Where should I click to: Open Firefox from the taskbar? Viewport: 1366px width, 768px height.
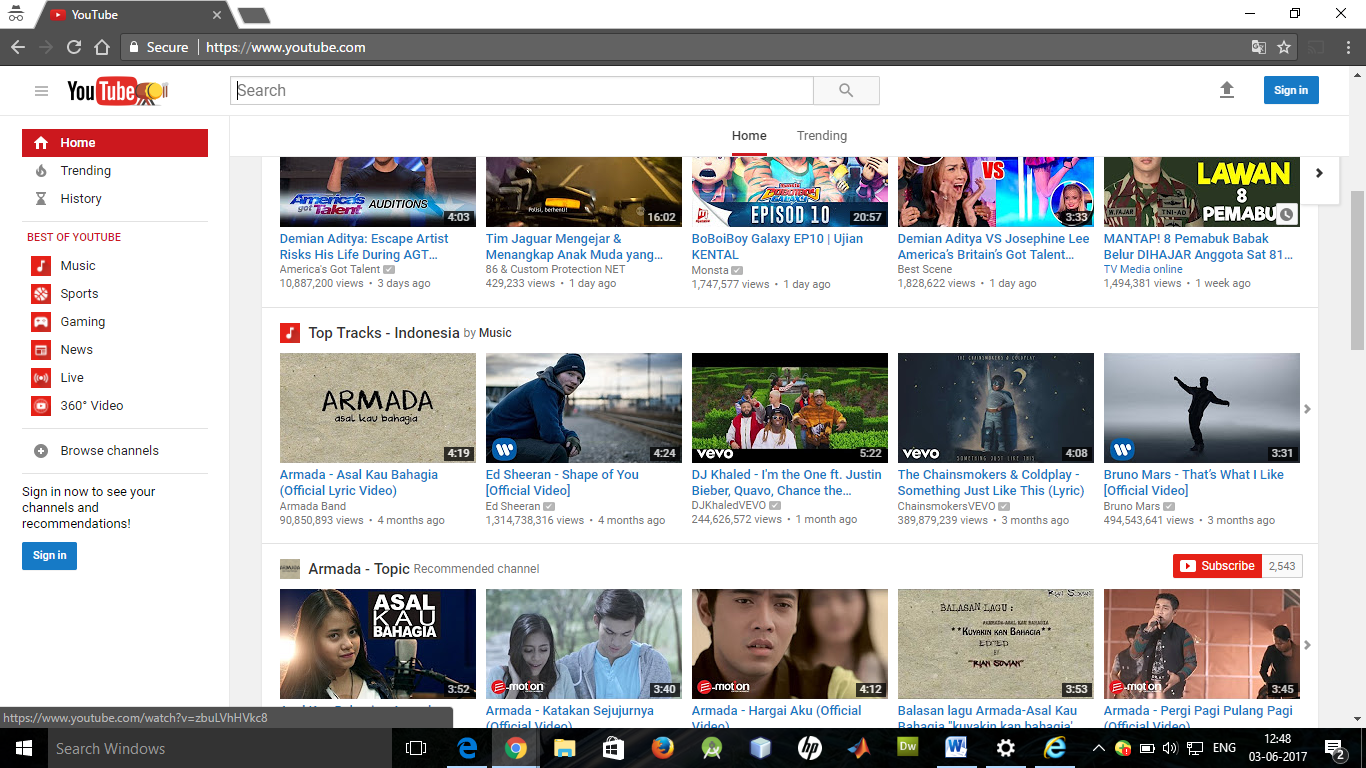tap(663, 748)
